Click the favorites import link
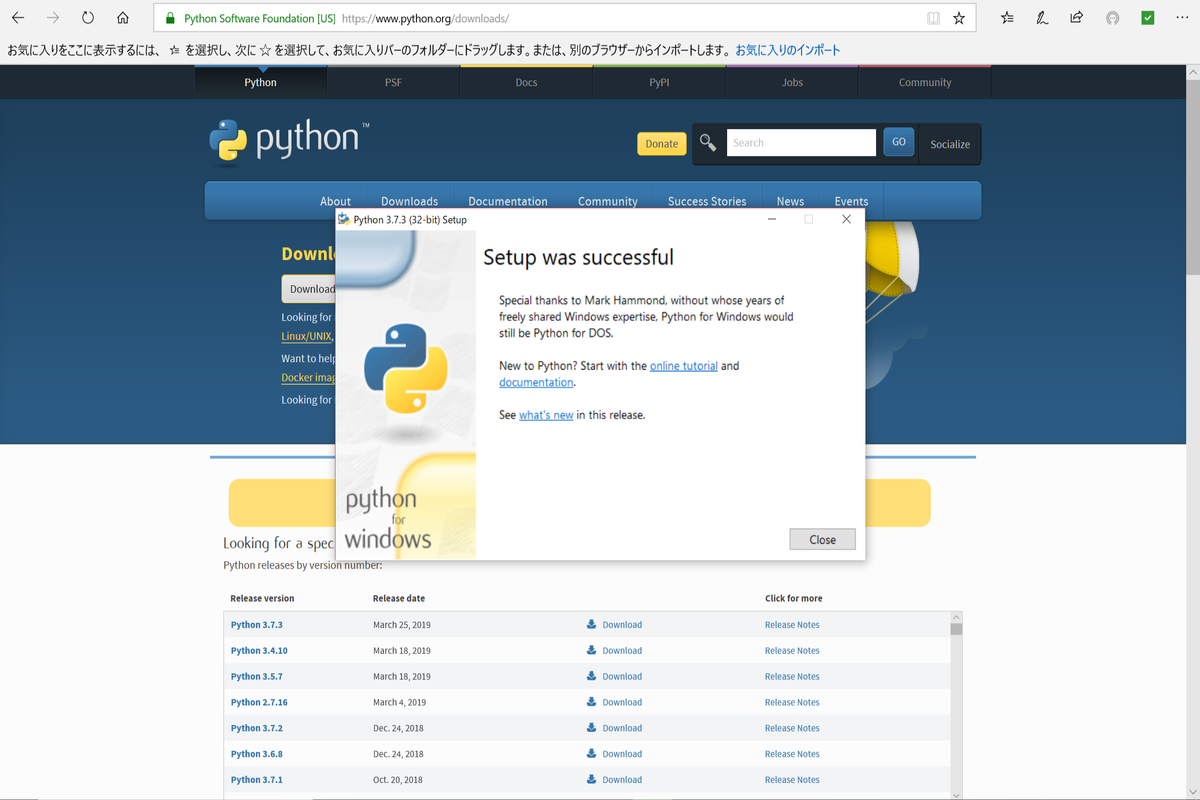 tap(788, 50)
